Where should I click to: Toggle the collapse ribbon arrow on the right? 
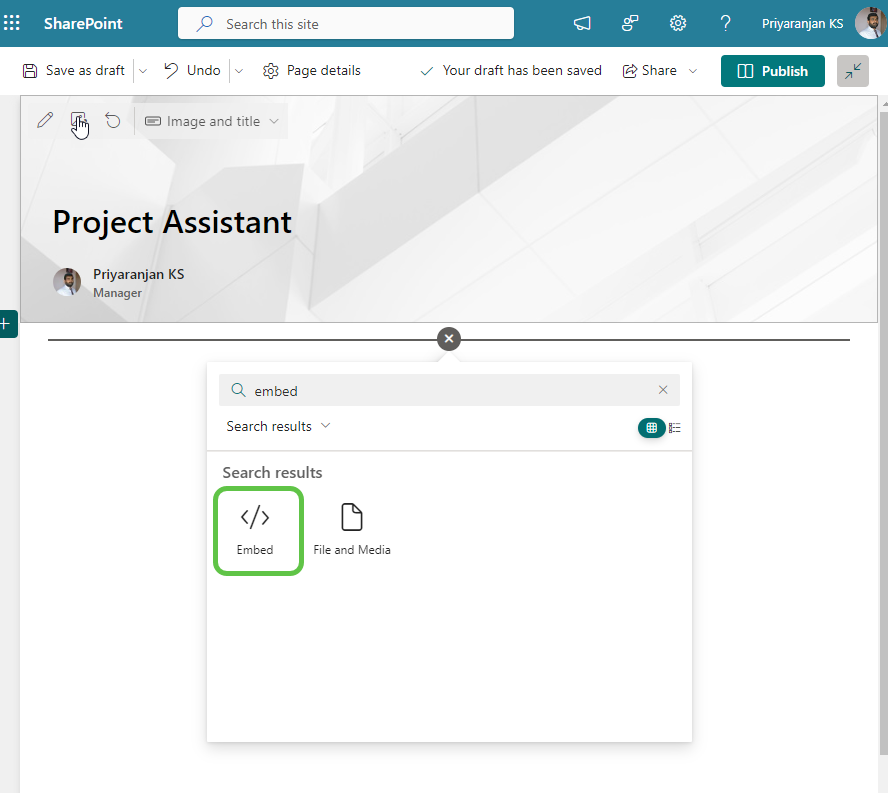click(x=852, y=71)
